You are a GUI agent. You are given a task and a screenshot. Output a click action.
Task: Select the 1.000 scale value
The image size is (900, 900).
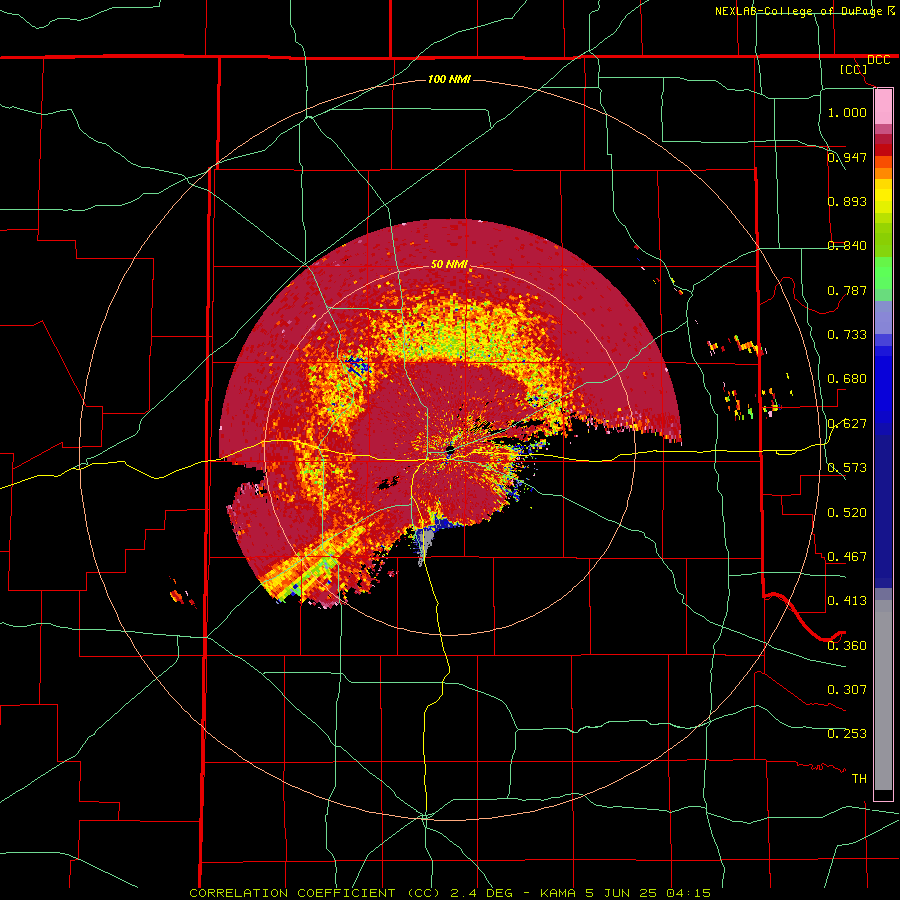click(x=847, y=112)
